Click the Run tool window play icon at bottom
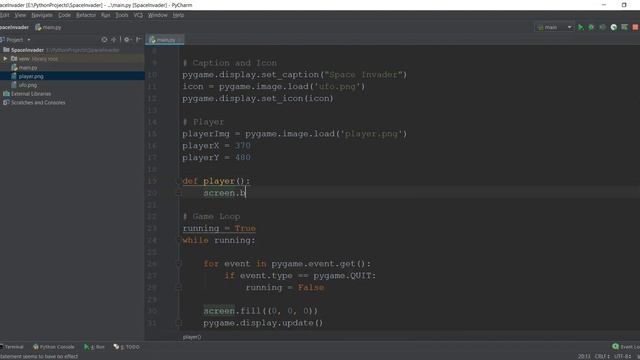The image size is (640, 360). coord(87,347)
